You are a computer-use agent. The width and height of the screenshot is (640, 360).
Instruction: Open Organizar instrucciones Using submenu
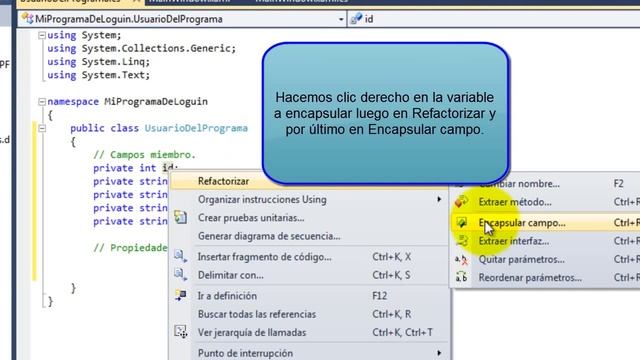tap(309, 200)
